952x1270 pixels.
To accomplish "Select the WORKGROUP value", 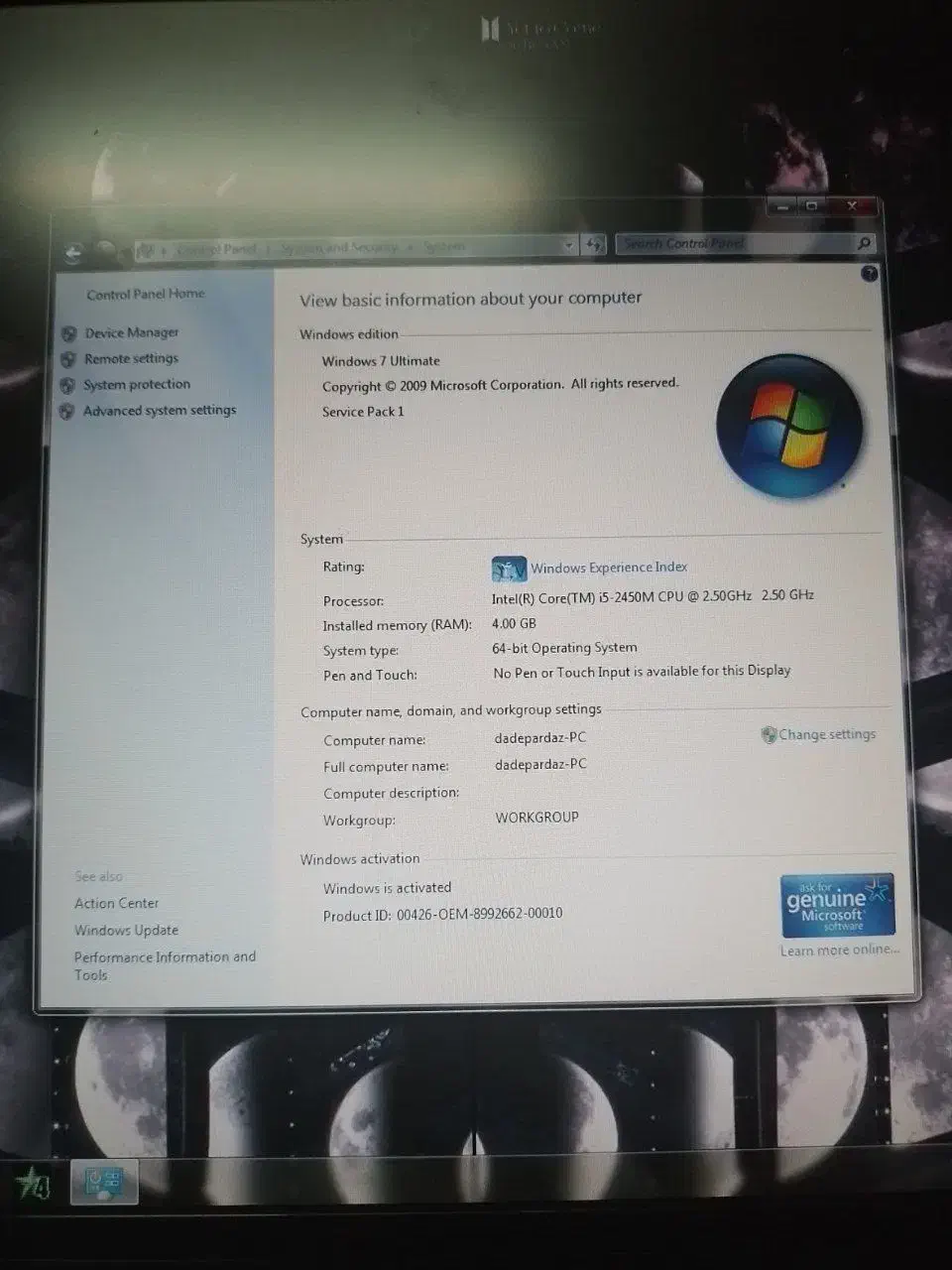I will click(x=536, y=818).
